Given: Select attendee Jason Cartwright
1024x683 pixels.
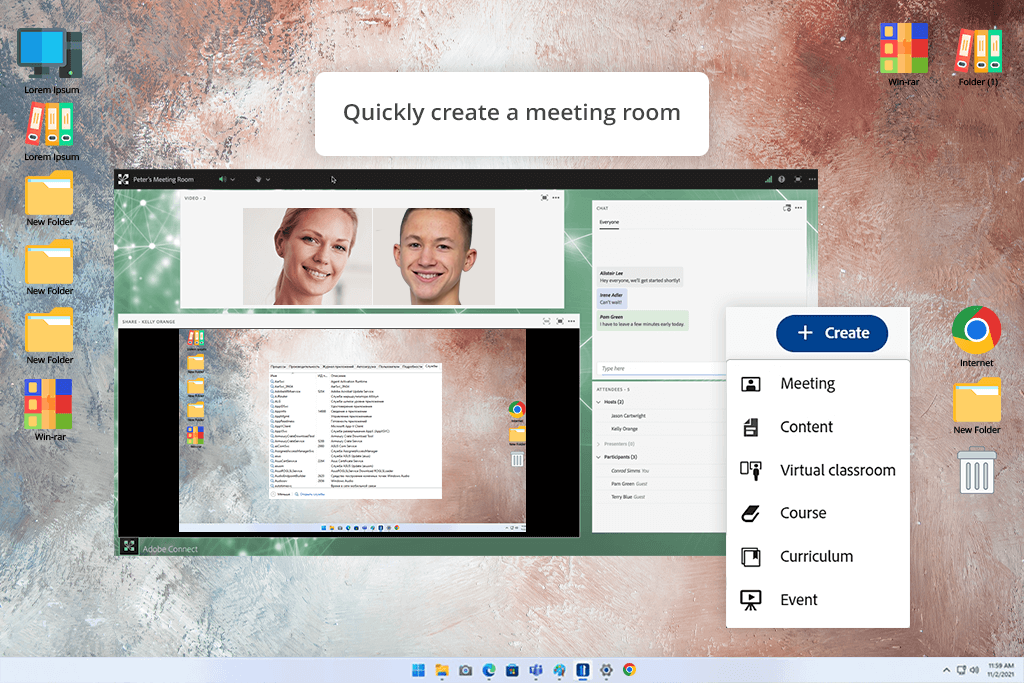Looking at the screenshot, I should [628, 415].
